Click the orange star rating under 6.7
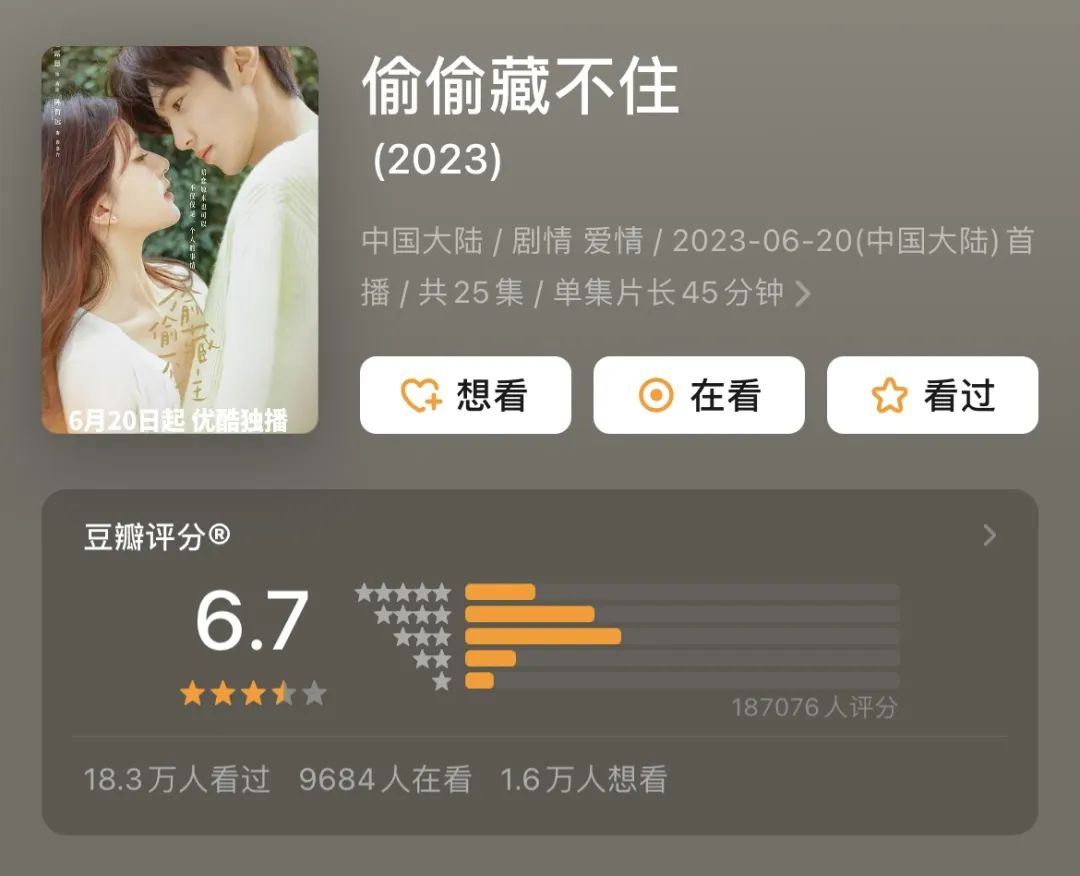Image resolution: width=1080 pixels, height=876 pixels. point(253,694)
